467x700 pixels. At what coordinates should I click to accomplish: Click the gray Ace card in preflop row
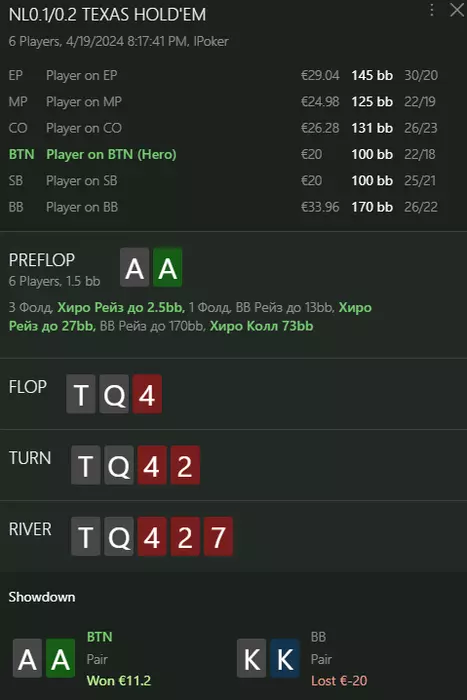click(134, 267)
